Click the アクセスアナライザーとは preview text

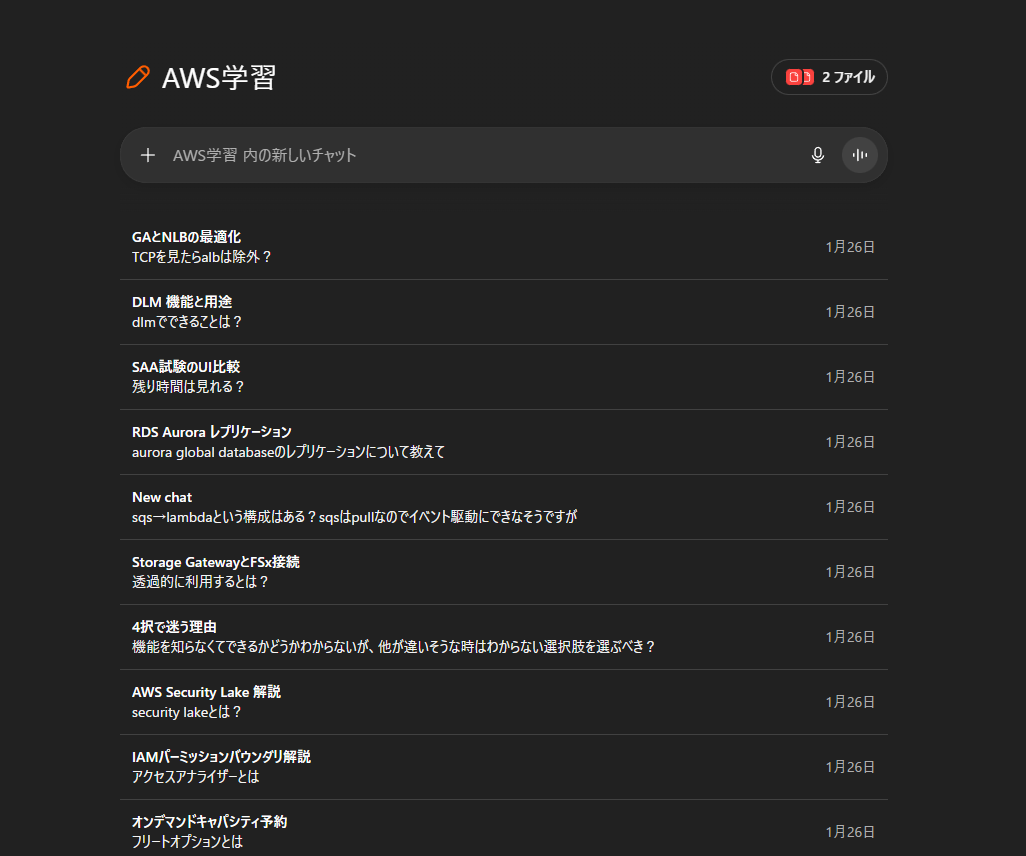[x=196, y=777]
